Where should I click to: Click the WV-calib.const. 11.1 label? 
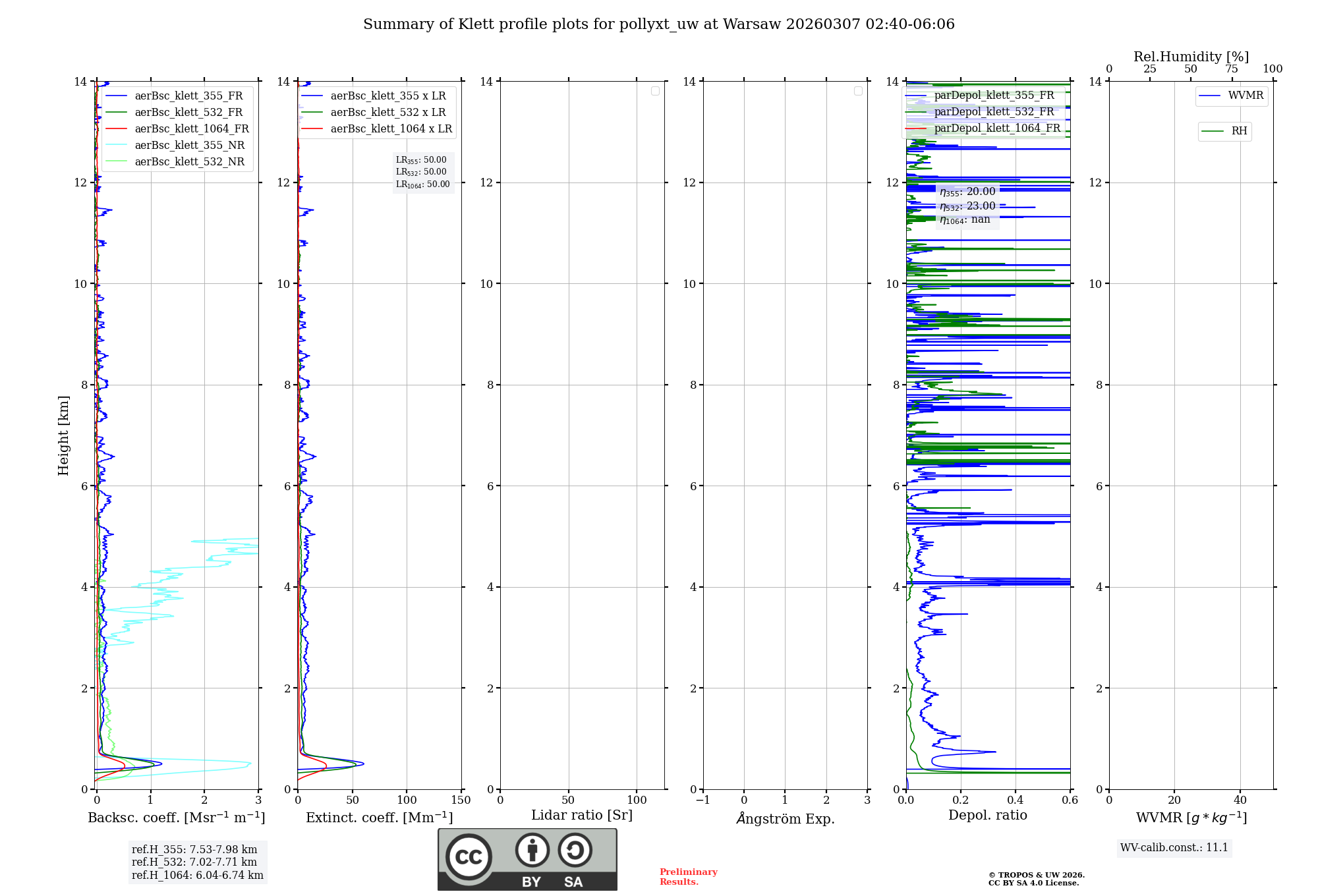[1174, 847]
